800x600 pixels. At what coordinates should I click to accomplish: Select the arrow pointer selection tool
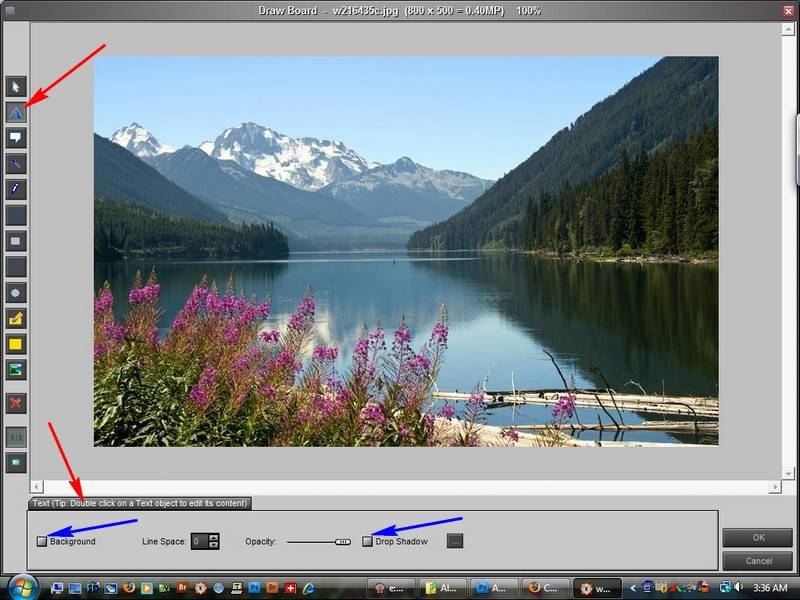click(16, 87)
